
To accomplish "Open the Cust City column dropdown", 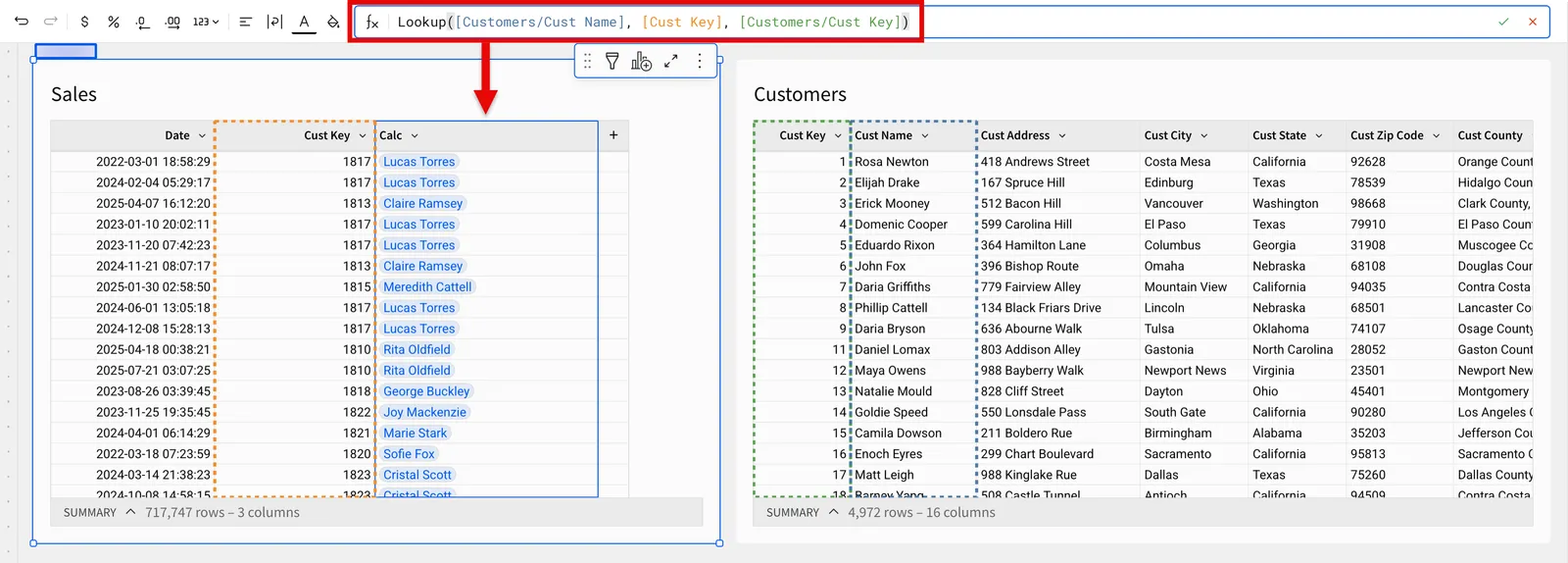I will pyautogui.click(x=1204, y=135).
